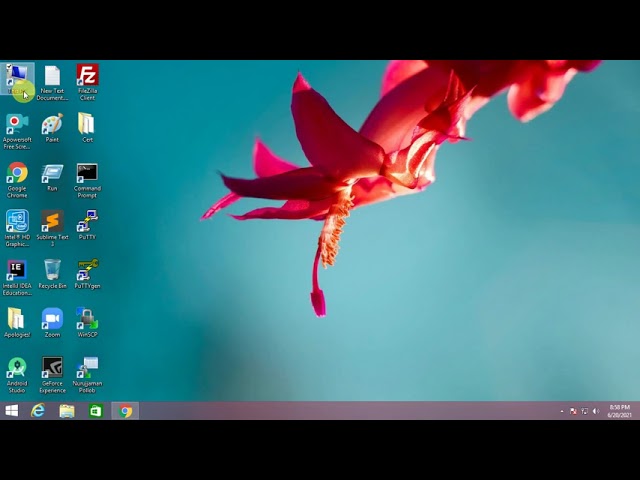The image size is (640, 480).
Task: Open the volume speaker icon
Action: point(596,411)
